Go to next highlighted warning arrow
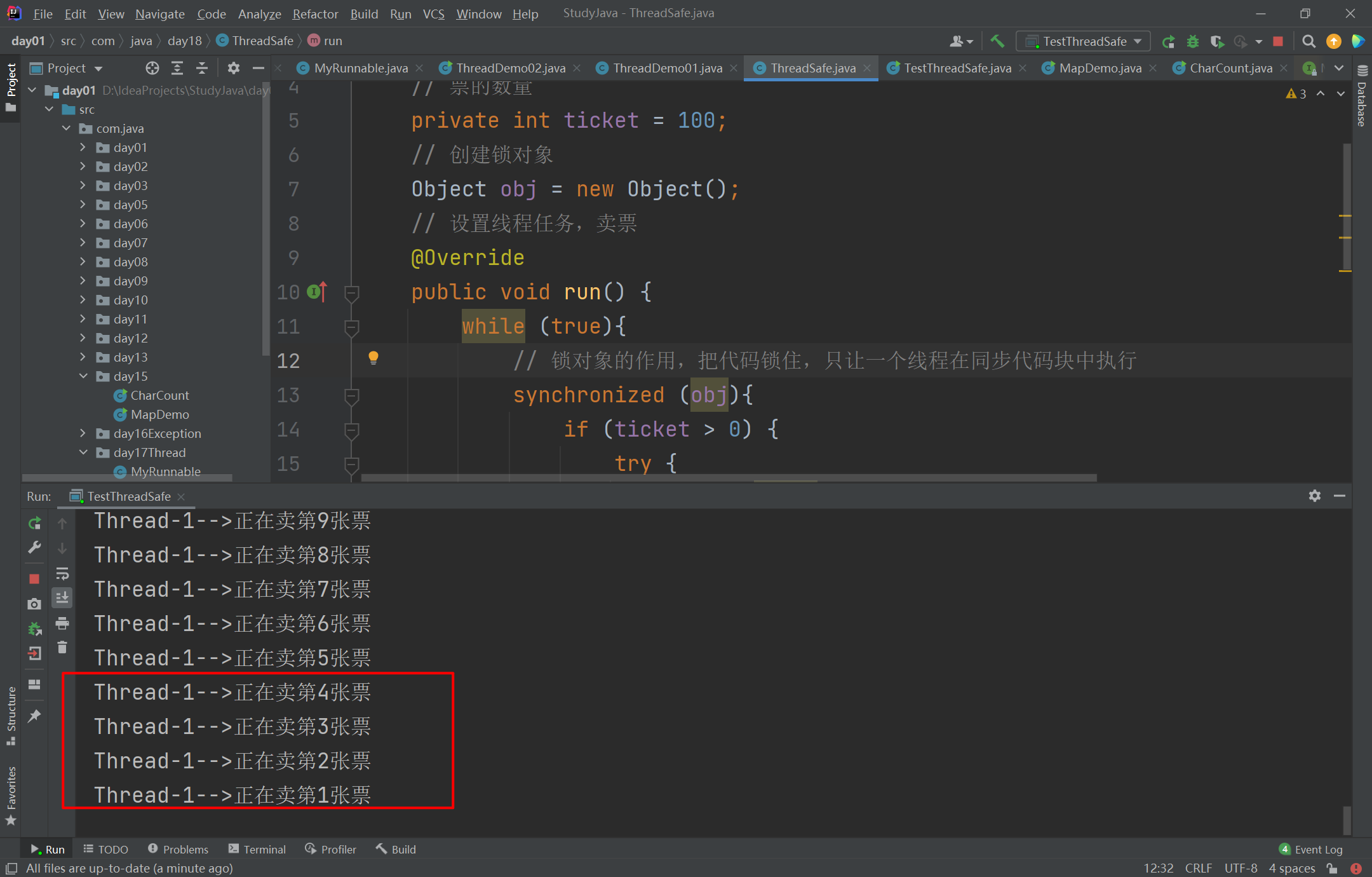Image resolution: width=1372 pixels, height=877 pixels. coord(1341,93)
